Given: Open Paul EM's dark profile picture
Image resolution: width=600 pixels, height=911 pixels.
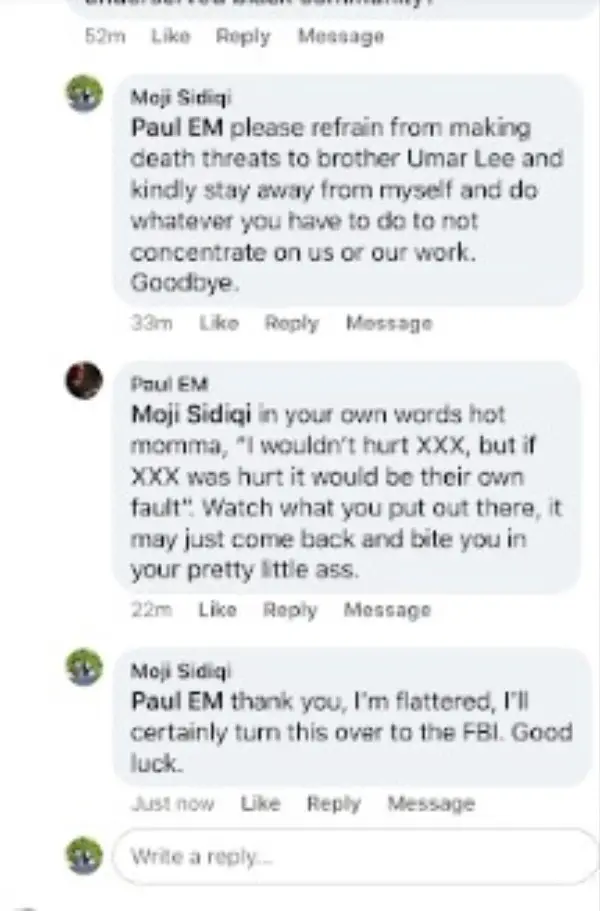Looking at the screenshot, I should coord(85,381).
